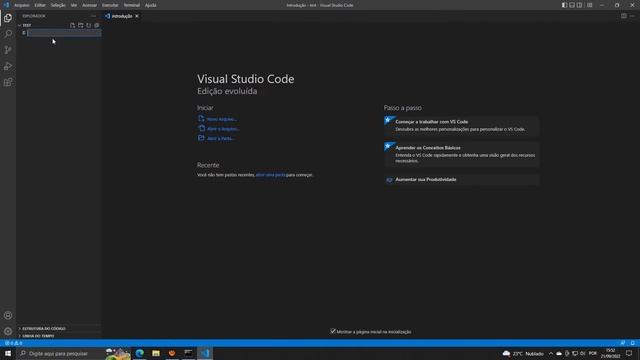640x360 pixels.
Task: Open Customize Layout icon in title bar
Action: tap(590, 5)
